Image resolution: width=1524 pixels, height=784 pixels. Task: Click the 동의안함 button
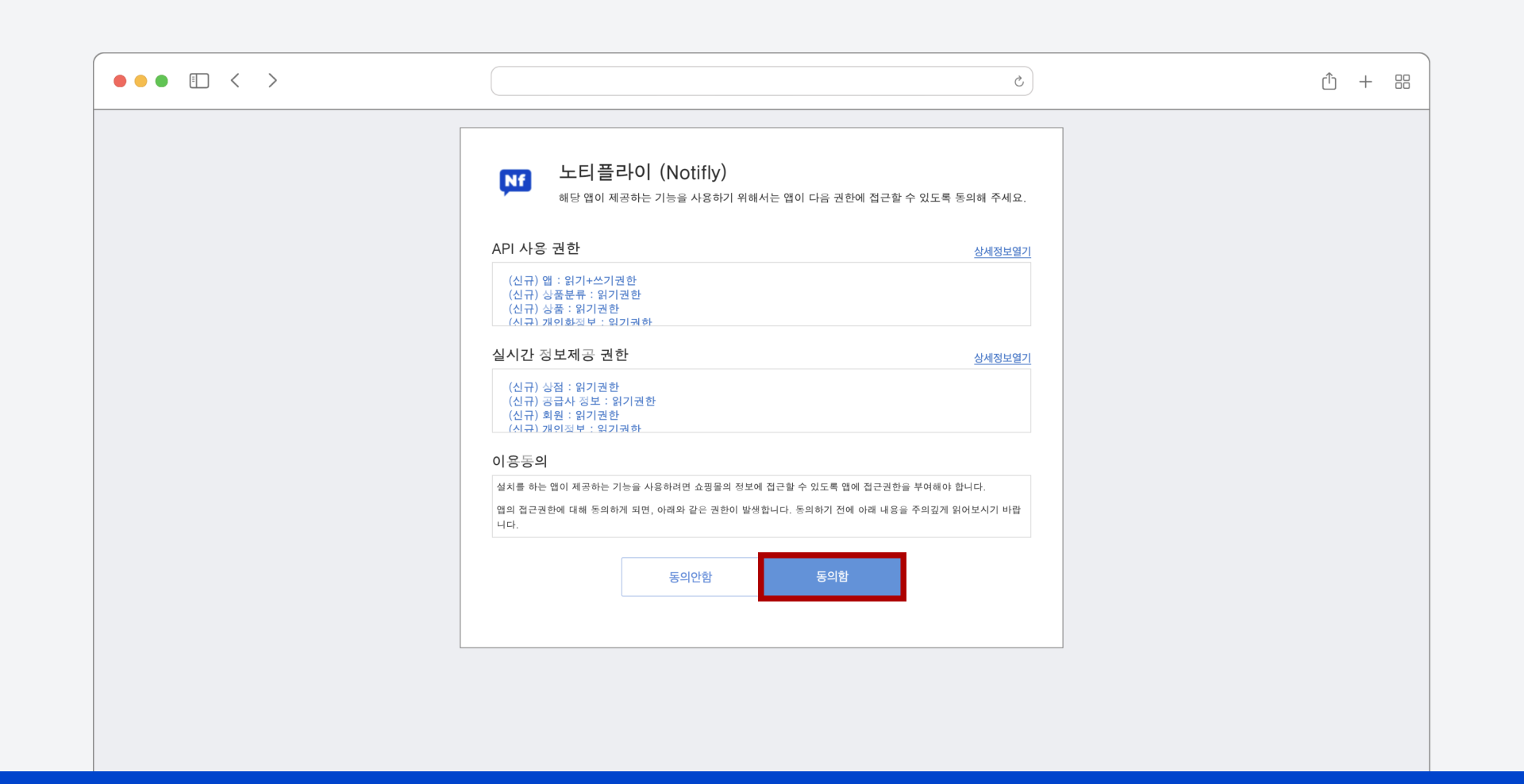pyautogui.click(x=691, y=577)
